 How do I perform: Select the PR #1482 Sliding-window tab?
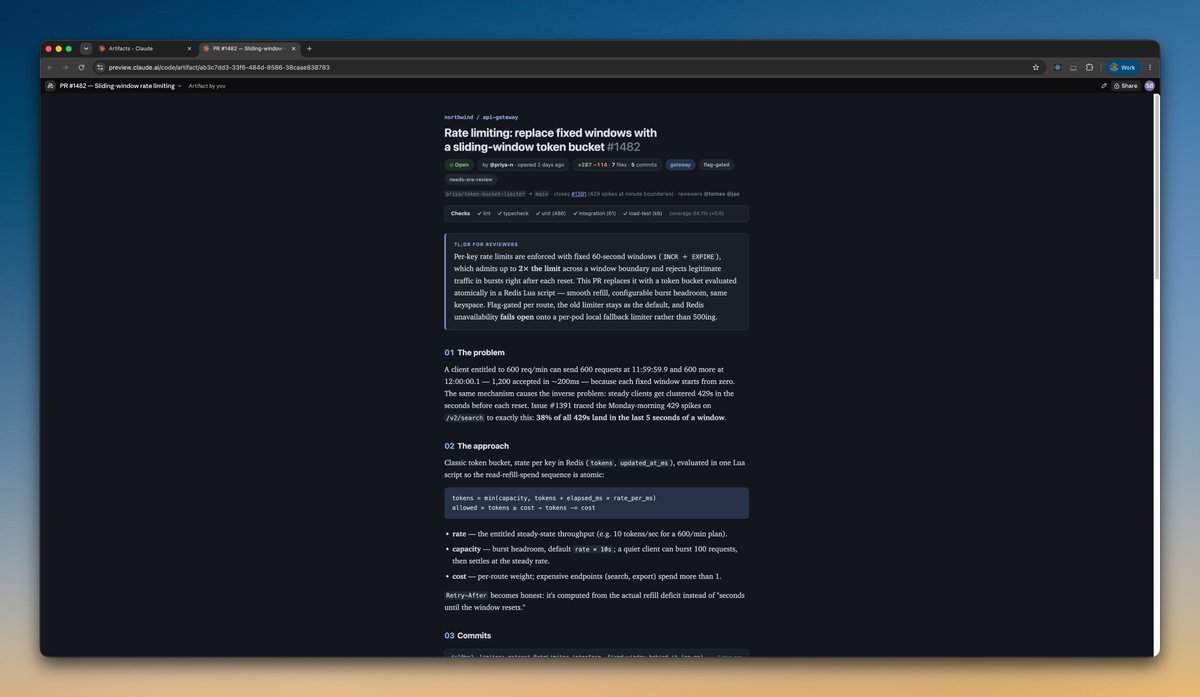[x=249, y=48]
